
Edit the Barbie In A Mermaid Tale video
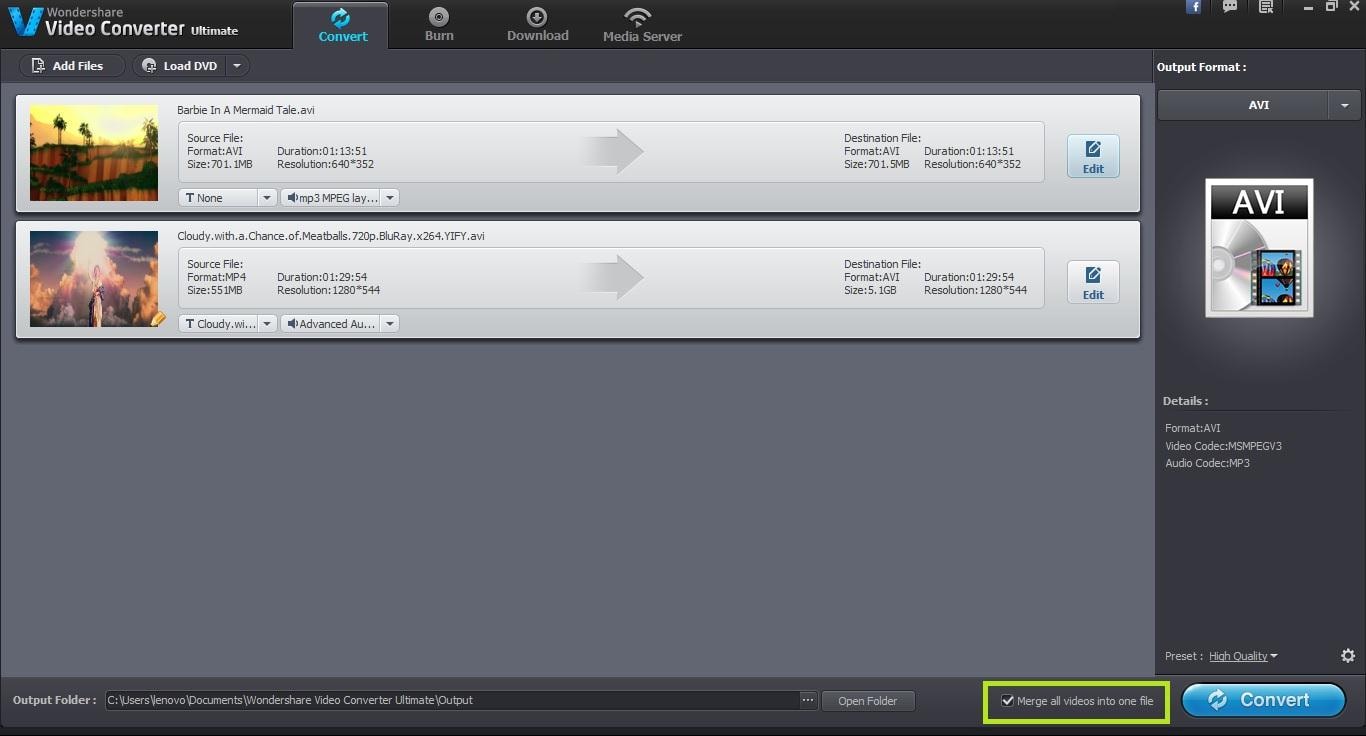coord(1093,156)
